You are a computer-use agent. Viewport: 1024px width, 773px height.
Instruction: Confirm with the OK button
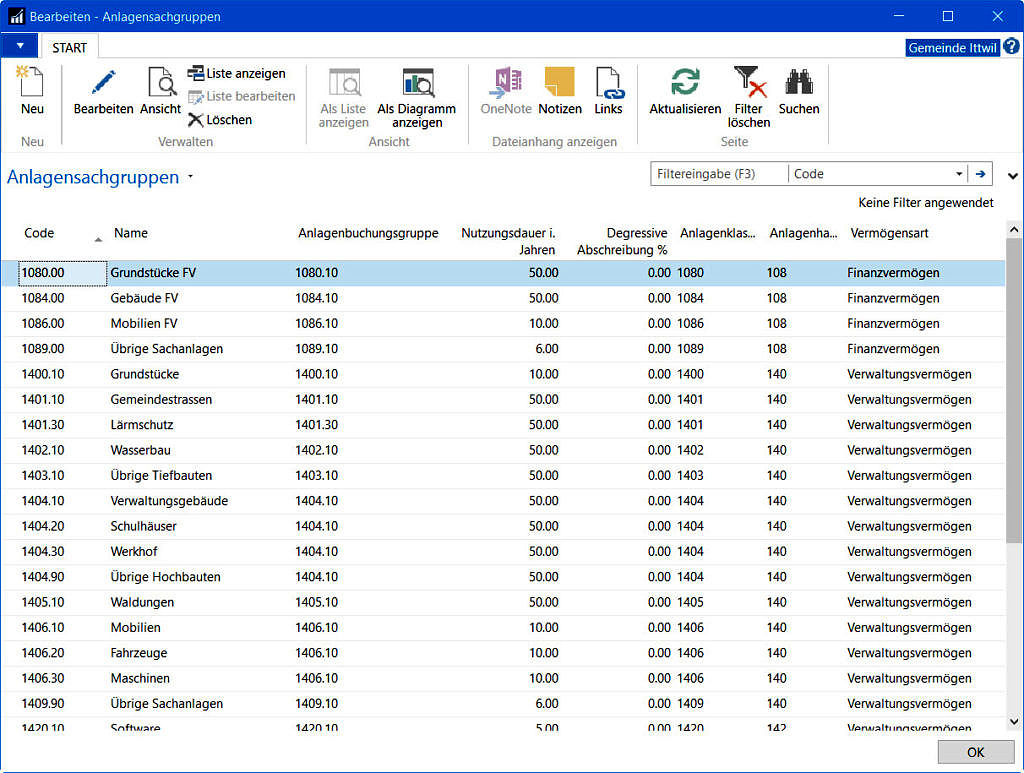click(x=976, y=752)
